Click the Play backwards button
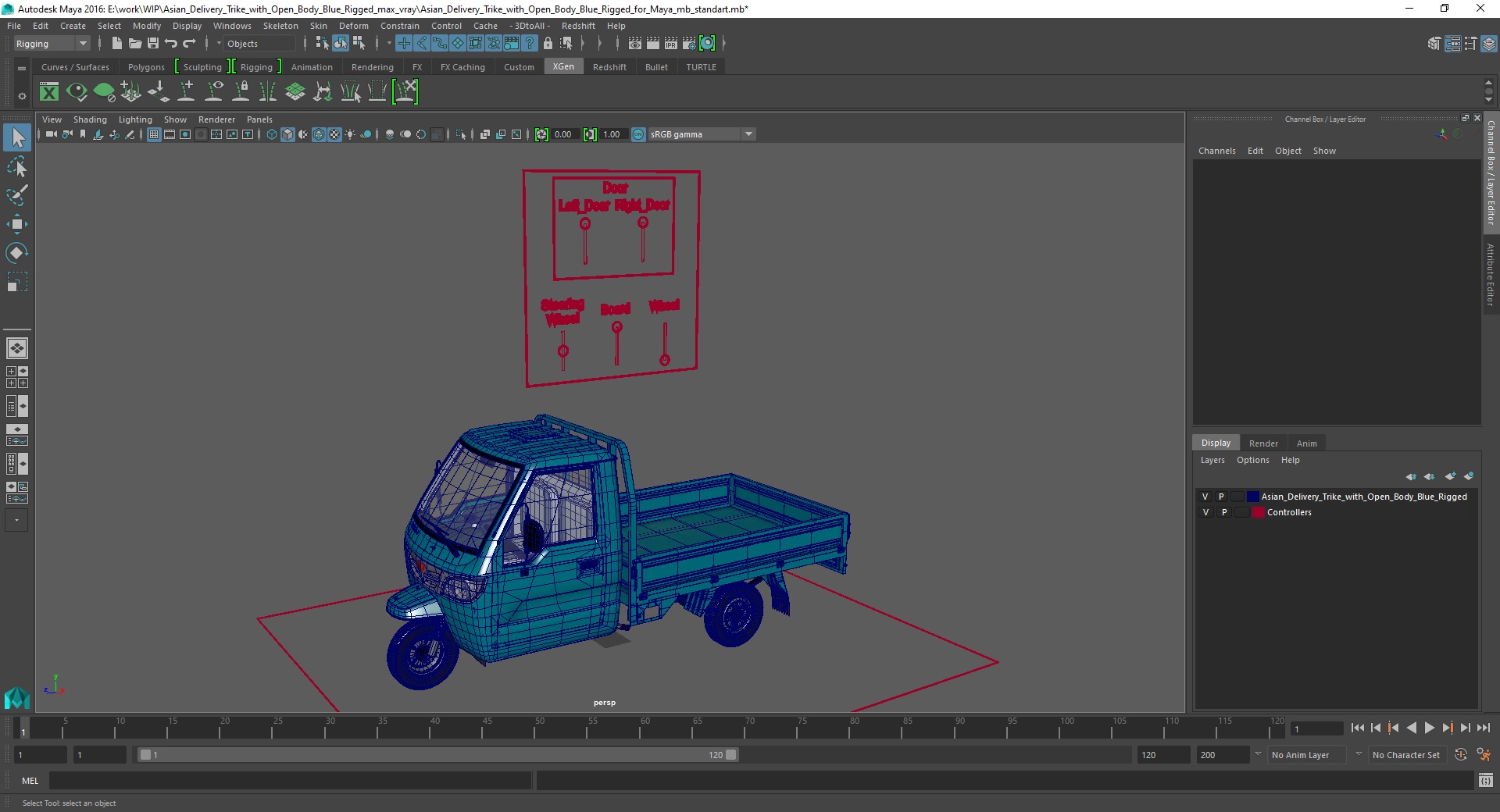This screenshot has width=1500, height=812. coord(1411,728)
